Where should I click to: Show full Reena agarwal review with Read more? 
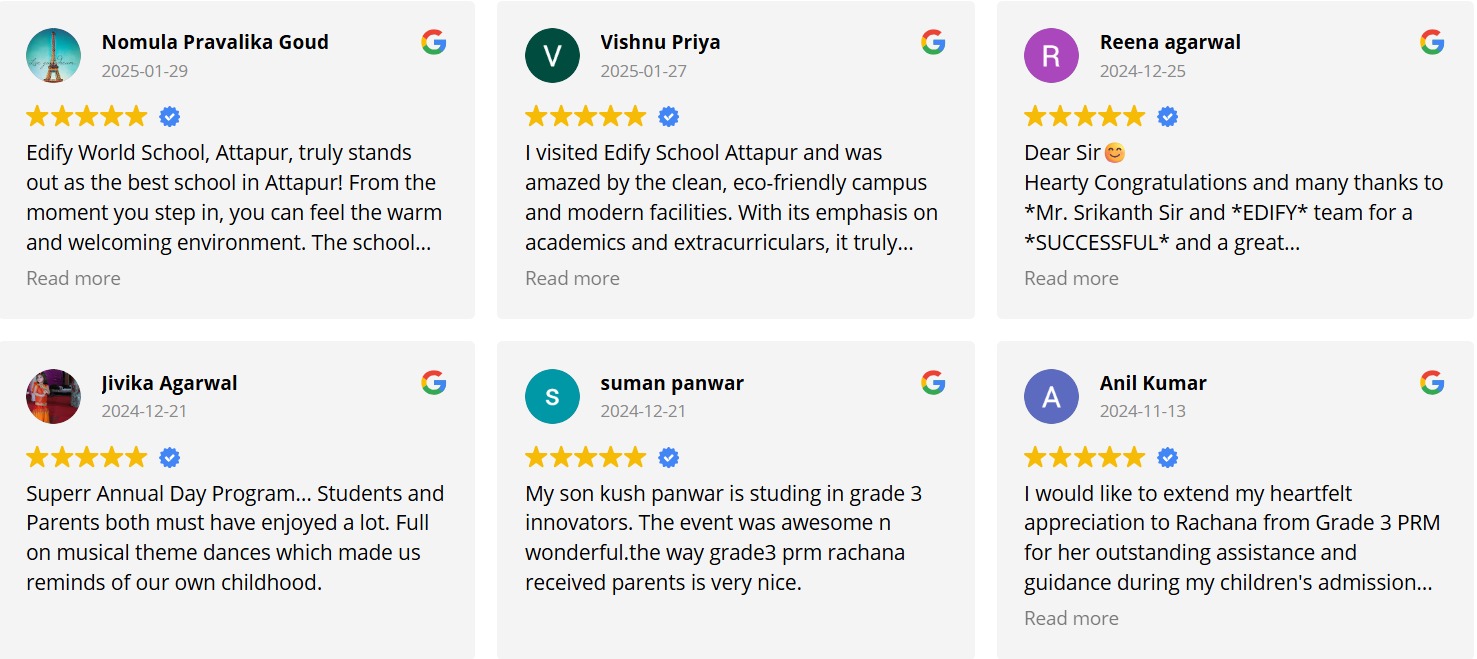coord(1071,278)
